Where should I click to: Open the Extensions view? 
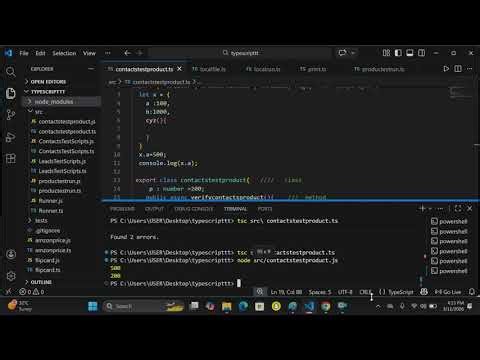(11, 158)
